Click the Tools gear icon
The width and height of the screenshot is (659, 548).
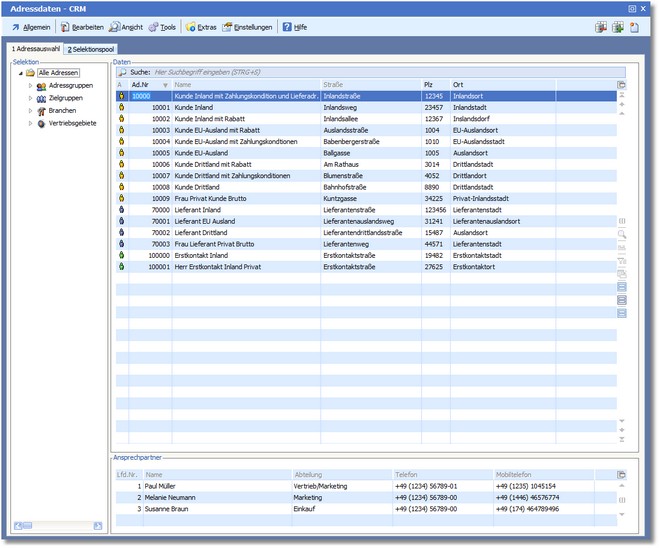[x=153, y=27]
